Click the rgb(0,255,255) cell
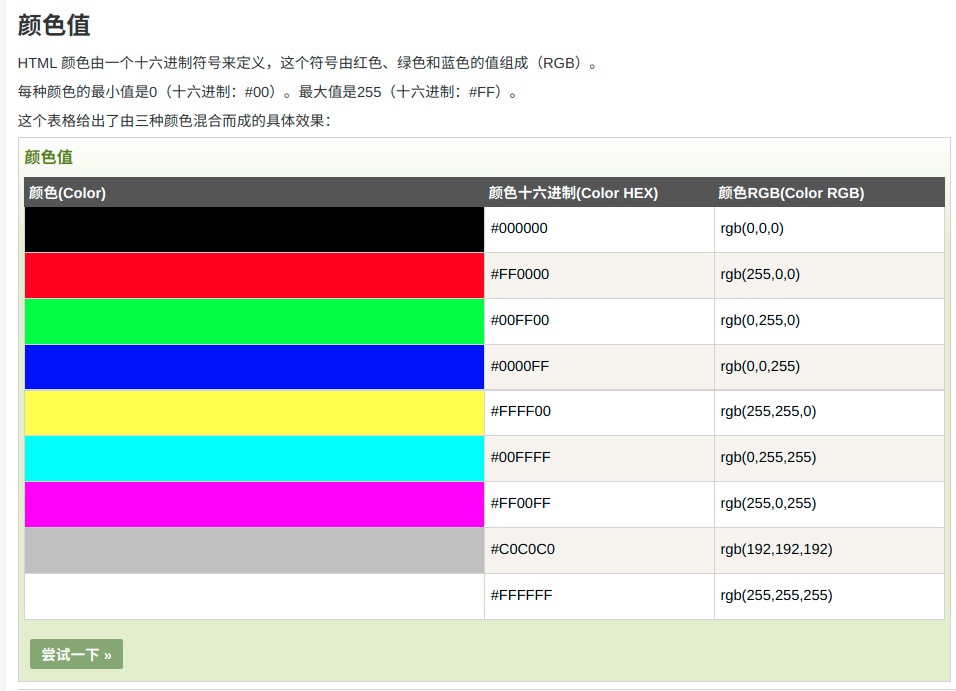 [829, 459]
